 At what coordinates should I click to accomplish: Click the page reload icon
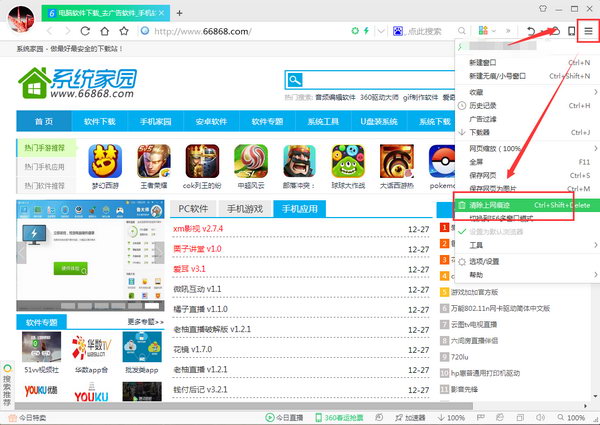(85, 31)
